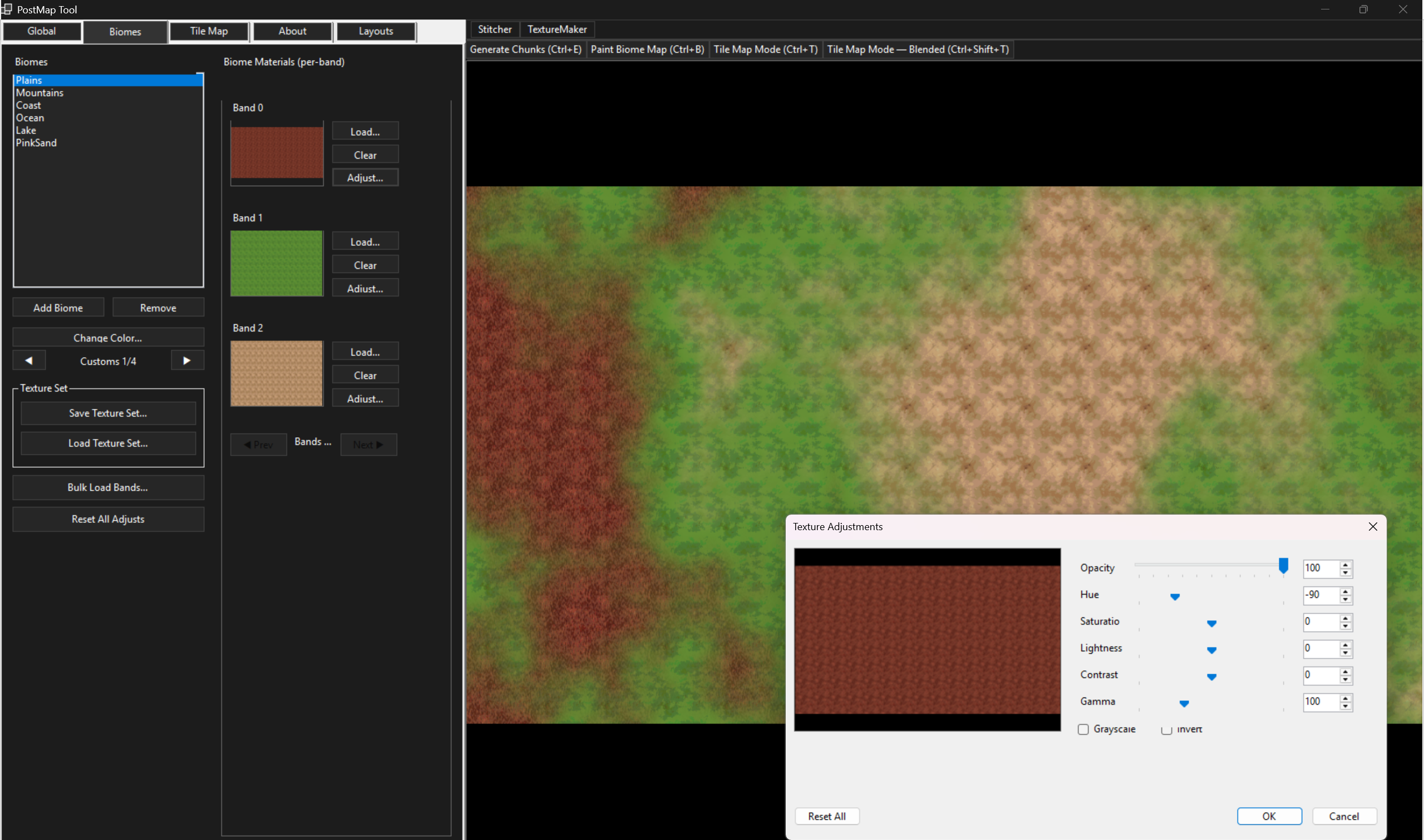Click the previous Customs arrow button
The width and height of the screenshot is (1424, 840).
[x=29, y=360]
